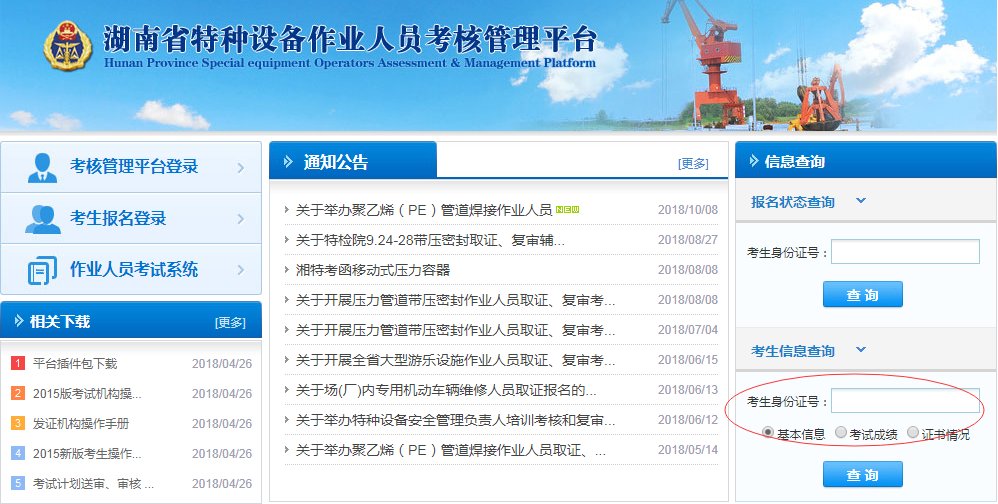Screen dimensions: 998x504
Task: Click date 2018/10/08 on first notice
Action: 687,210
